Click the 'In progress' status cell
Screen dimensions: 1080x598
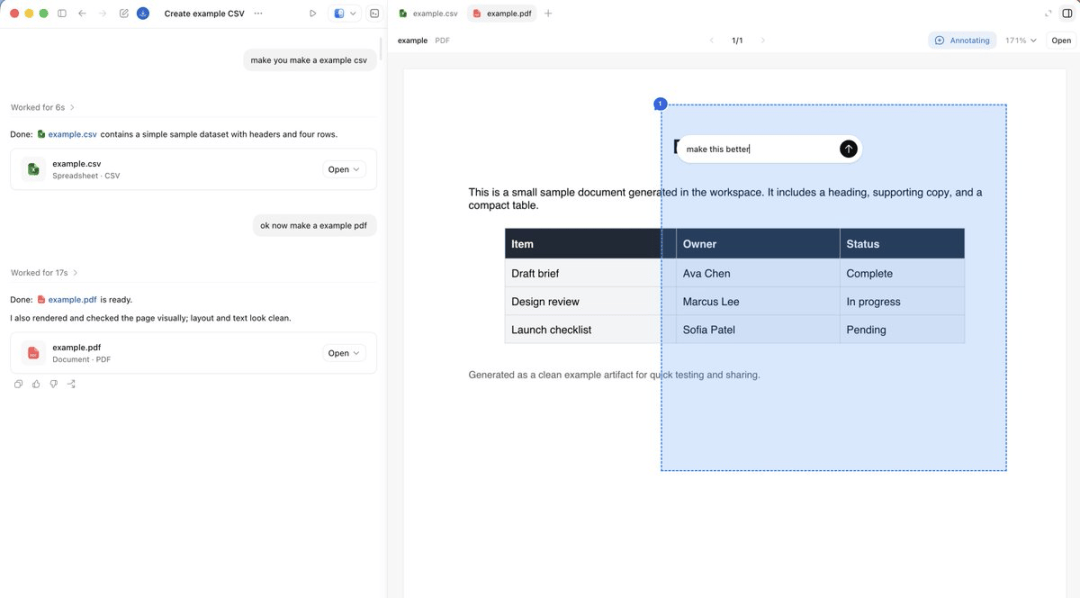(902, 302)
